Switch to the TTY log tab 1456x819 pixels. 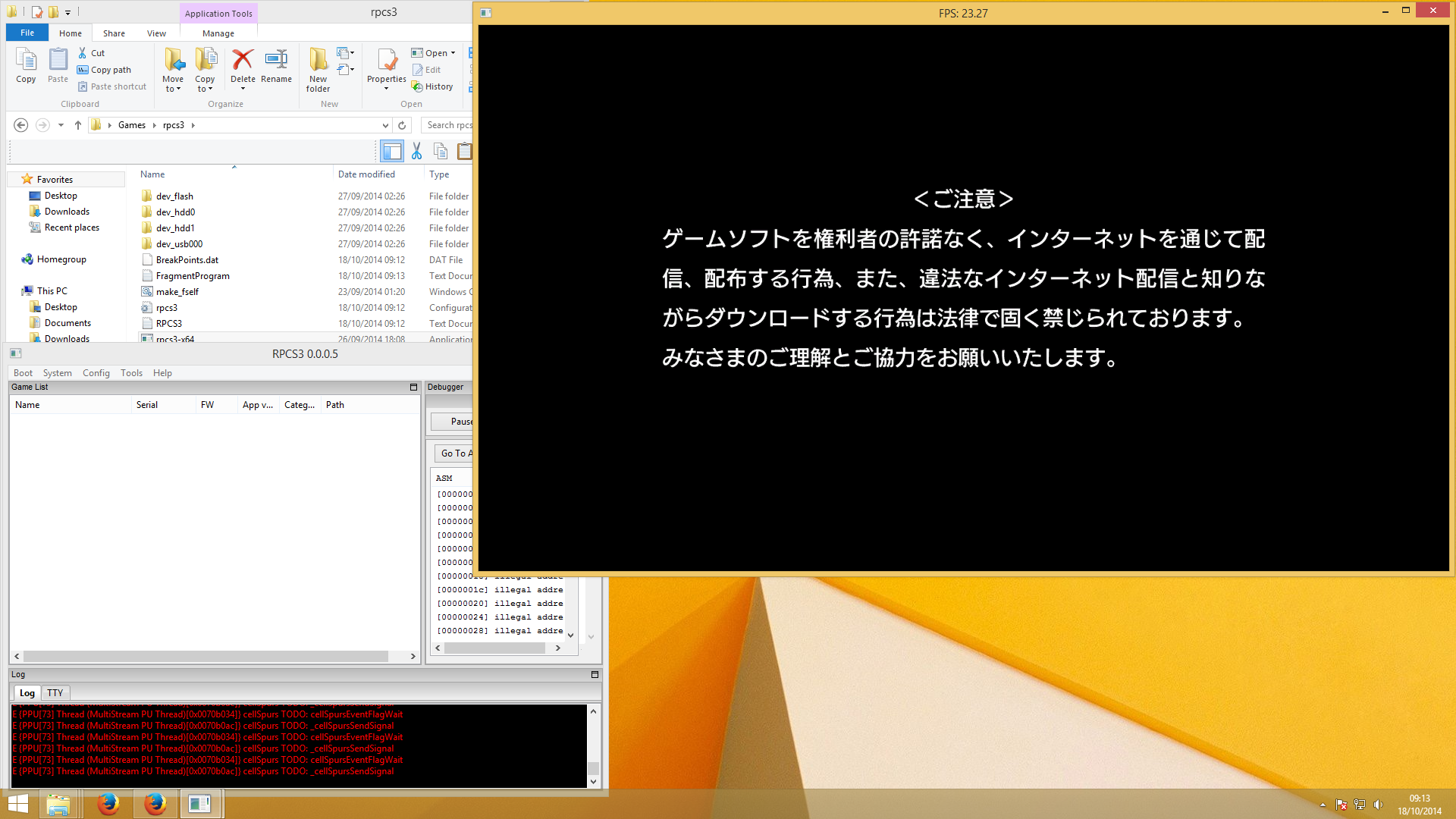[55, 692]
